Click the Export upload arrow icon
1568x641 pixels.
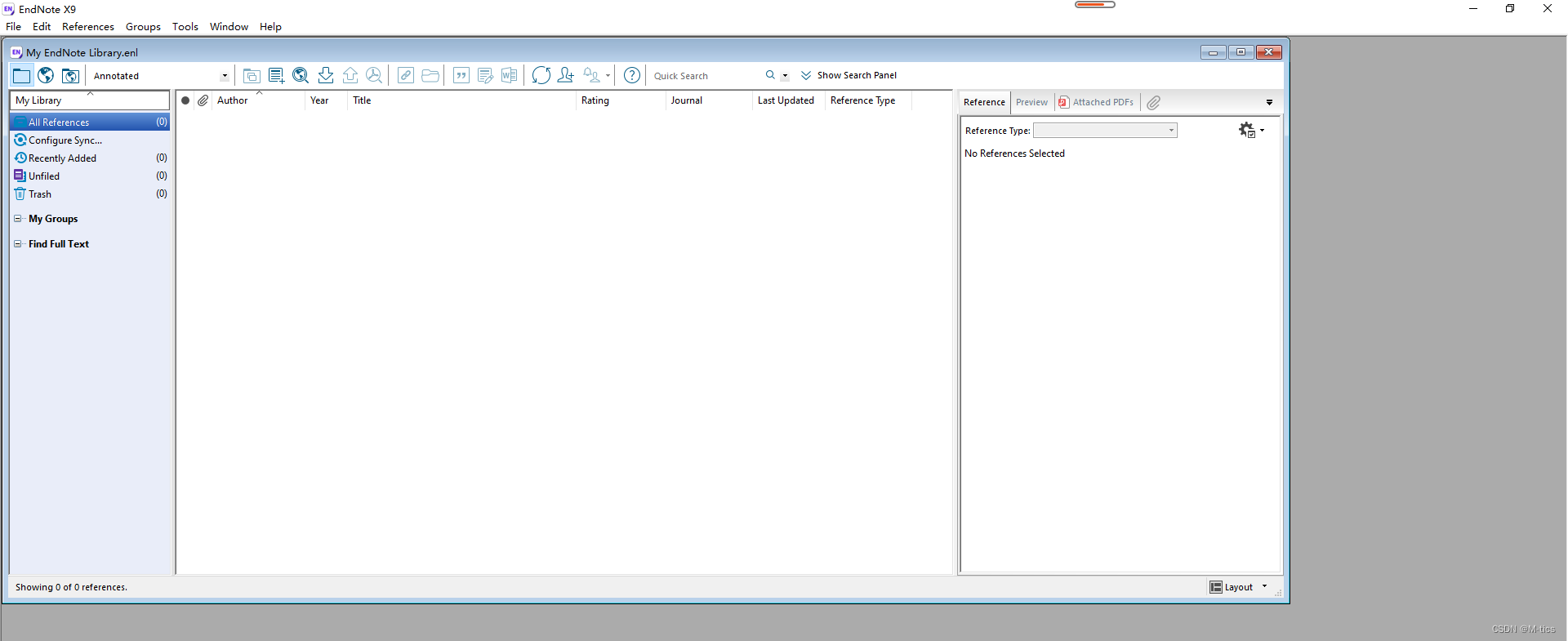[350, 76]
